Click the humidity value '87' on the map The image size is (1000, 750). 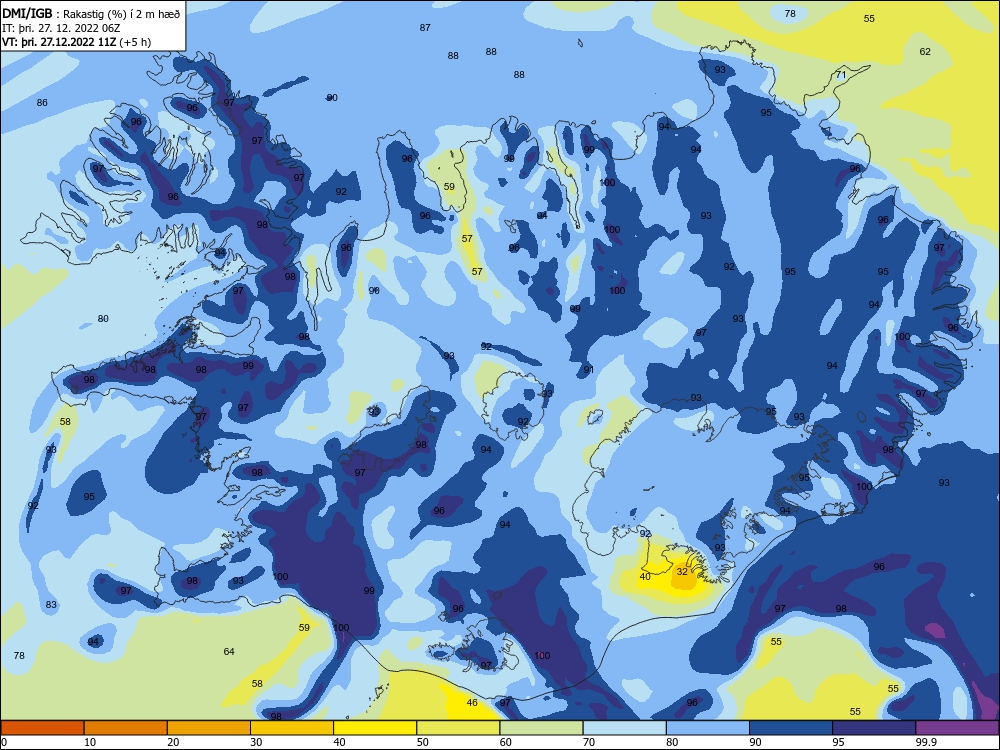click(425, 27)
